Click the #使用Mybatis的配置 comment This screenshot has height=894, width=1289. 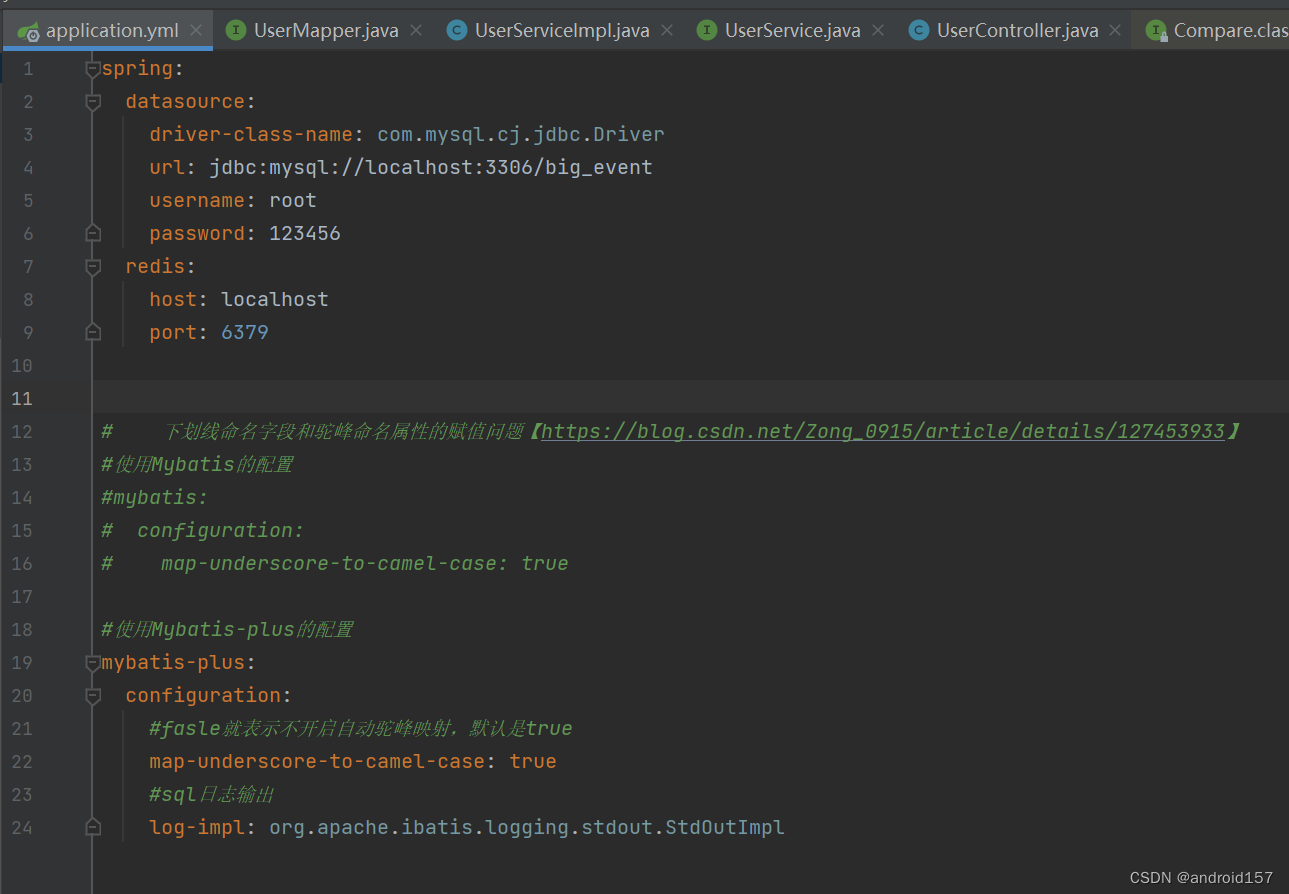coord(197,464)
